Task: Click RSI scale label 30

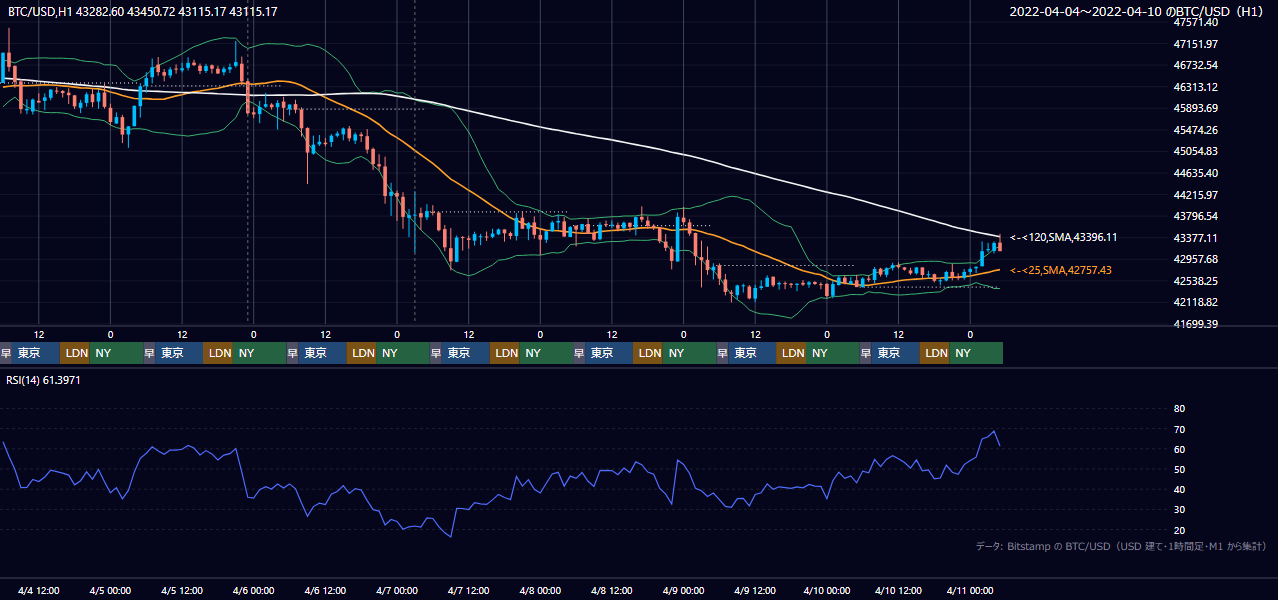Action: coord(1179,510)
